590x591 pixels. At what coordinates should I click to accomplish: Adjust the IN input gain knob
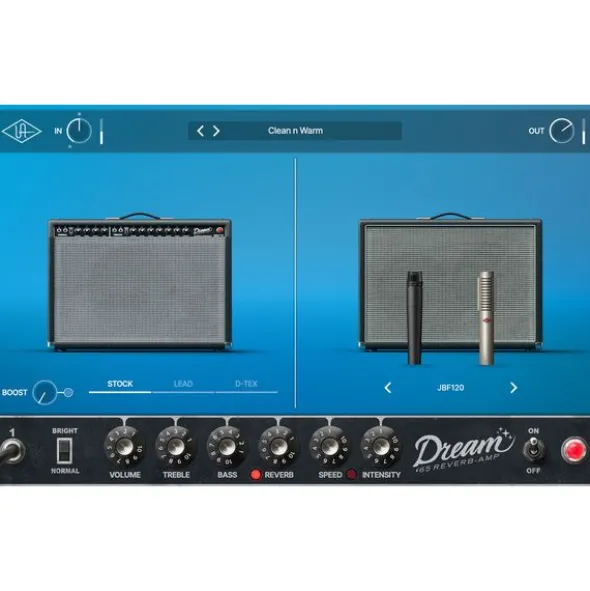[x=79, y=131]
